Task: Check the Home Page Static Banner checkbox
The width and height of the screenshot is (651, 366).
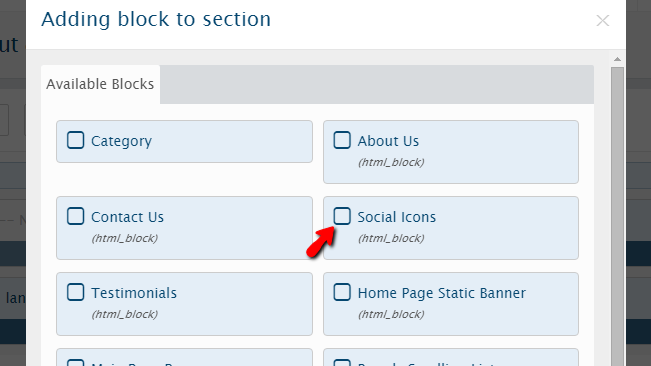Action: (342, 292)
